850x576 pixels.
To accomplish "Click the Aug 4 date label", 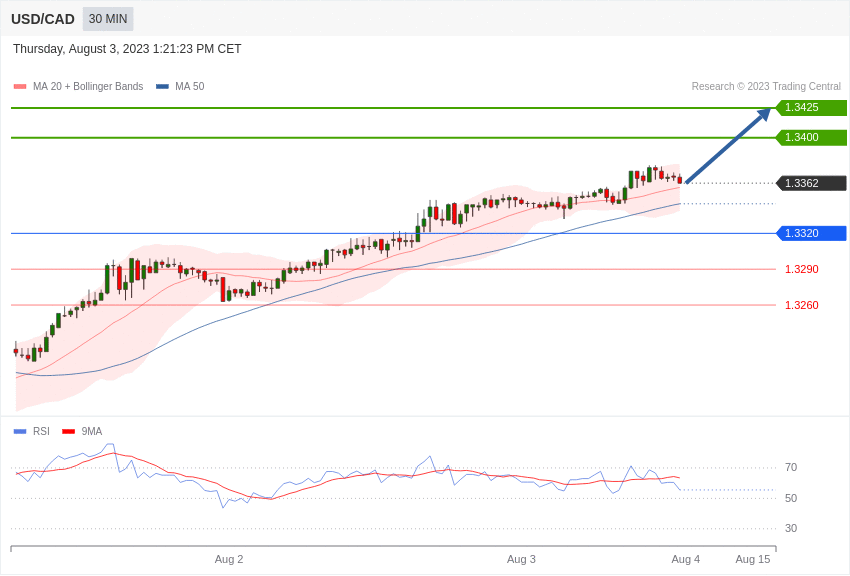I will (685, 559).
